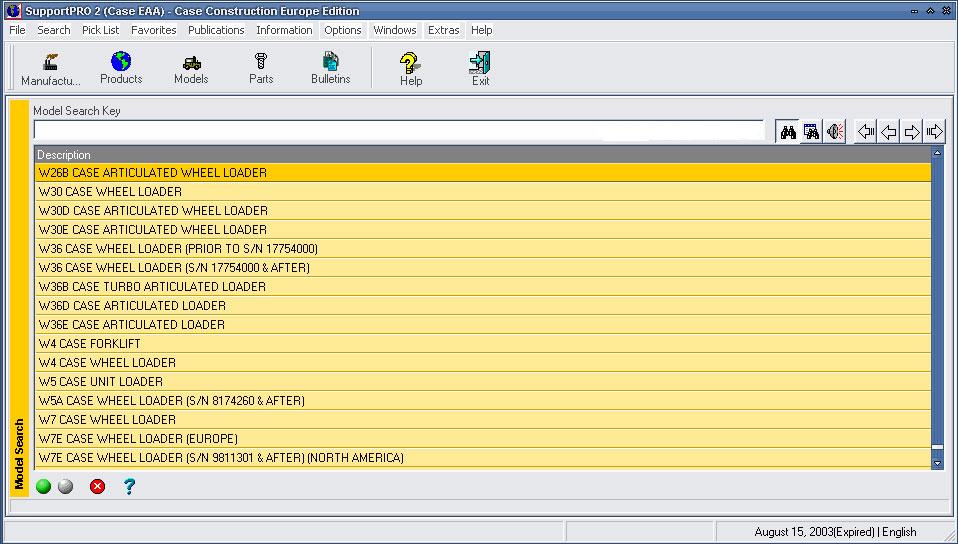The height and width of the screenshot is (544, 958).
Task: Click the second binoculars search-in-list icon
Action: click(x=811, y=131)
